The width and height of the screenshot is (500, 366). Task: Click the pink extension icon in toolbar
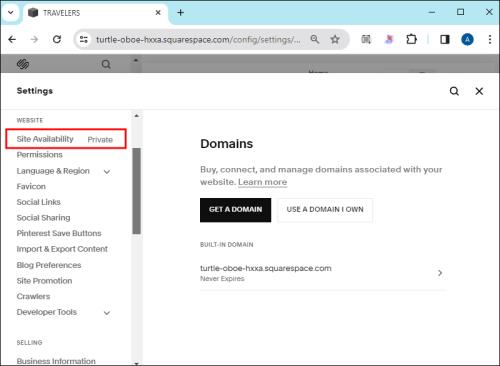(x=389, y=39)
